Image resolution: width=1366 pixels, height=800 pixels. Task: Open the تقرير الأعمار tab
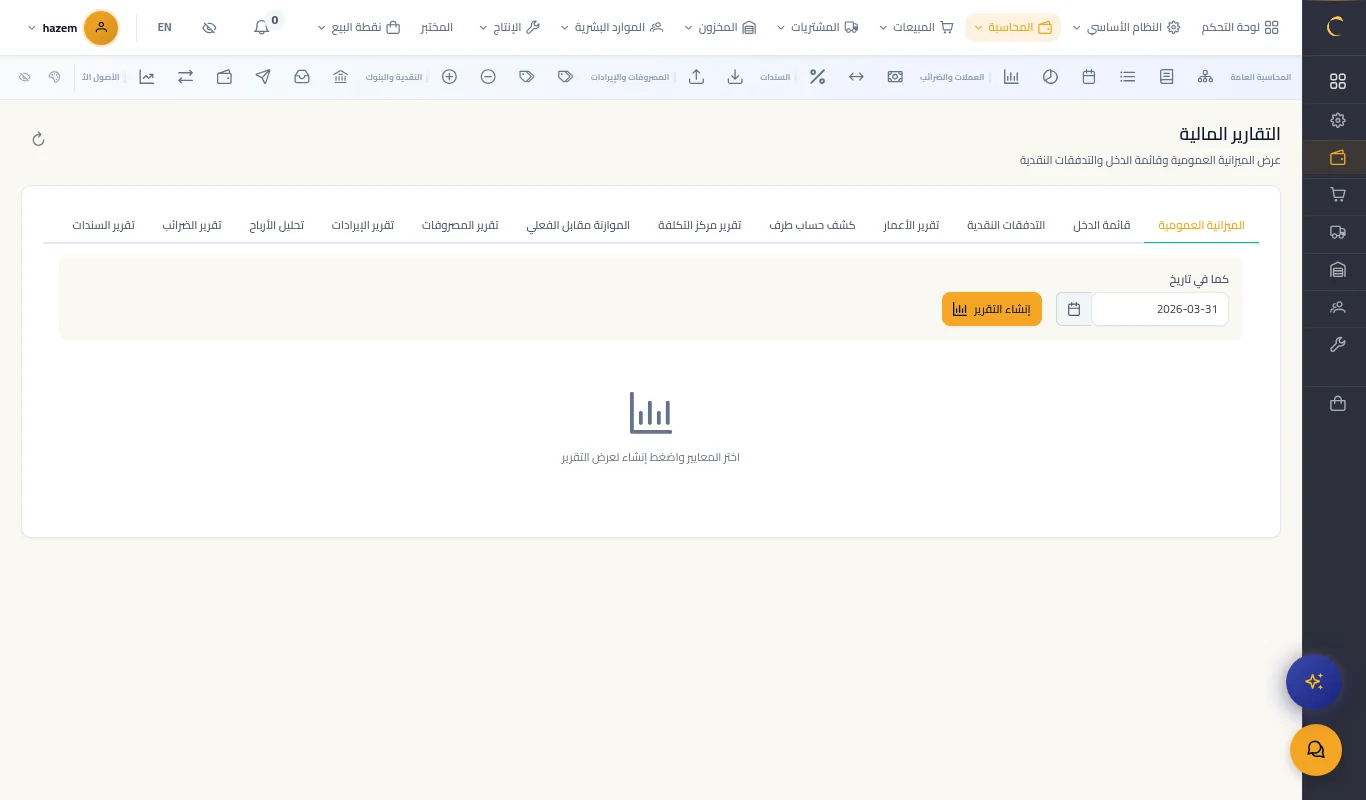coord(911,225)
